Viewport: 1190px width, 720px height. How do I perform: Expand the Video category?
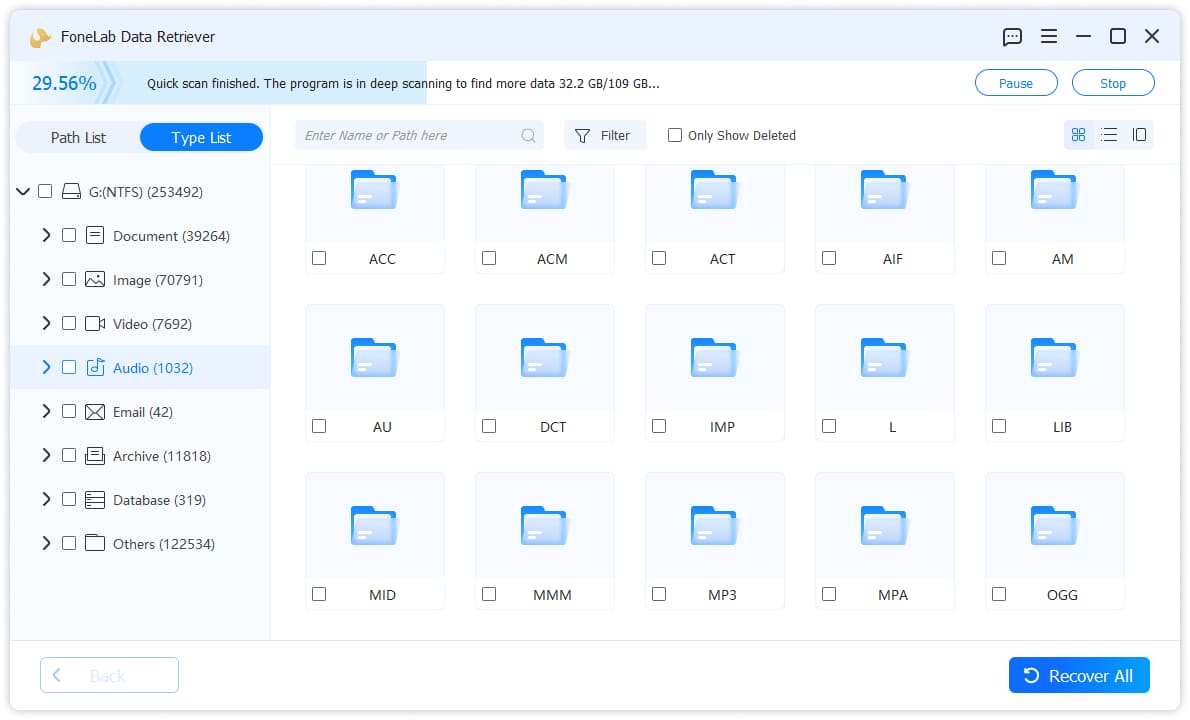46,323
